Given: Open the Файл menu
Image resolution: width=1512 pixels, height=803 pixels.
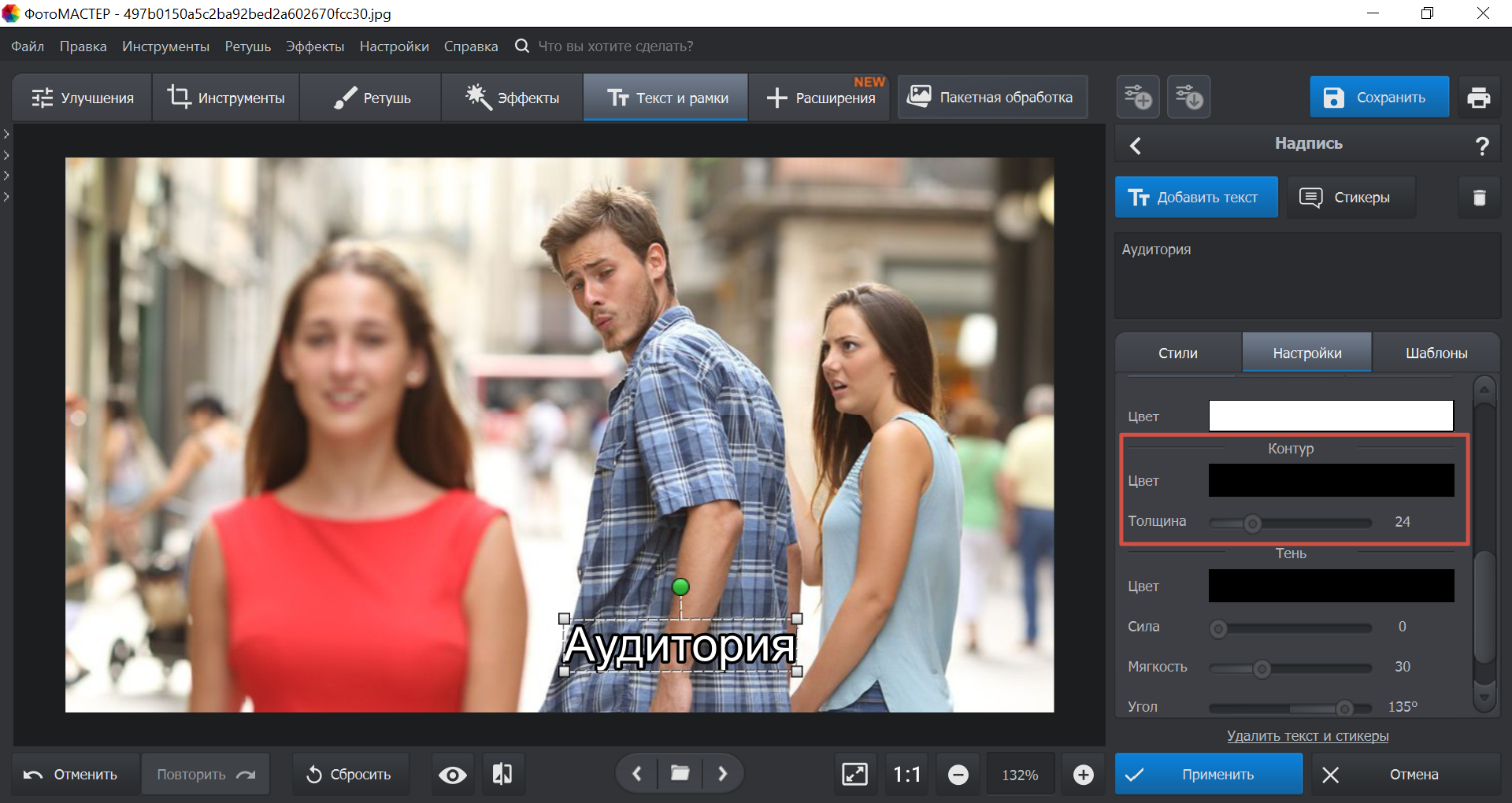Looking at the screenshot, I should (x=28, y=46).
